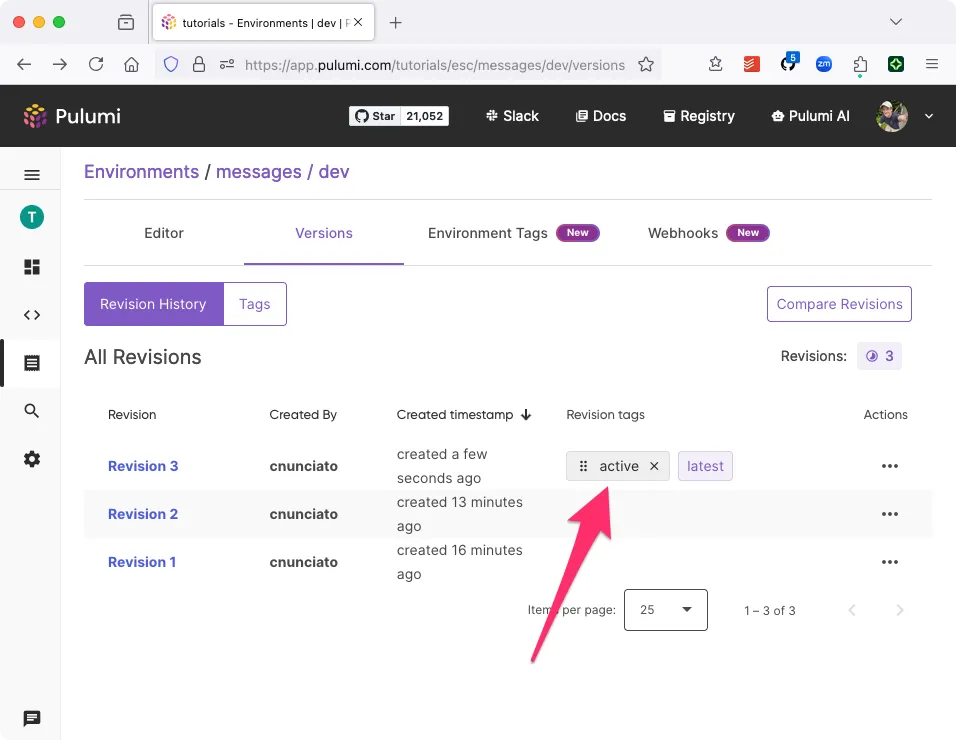The image size is (956, 740).
Task: Open Registry from the header
Action: coord(699,116)
